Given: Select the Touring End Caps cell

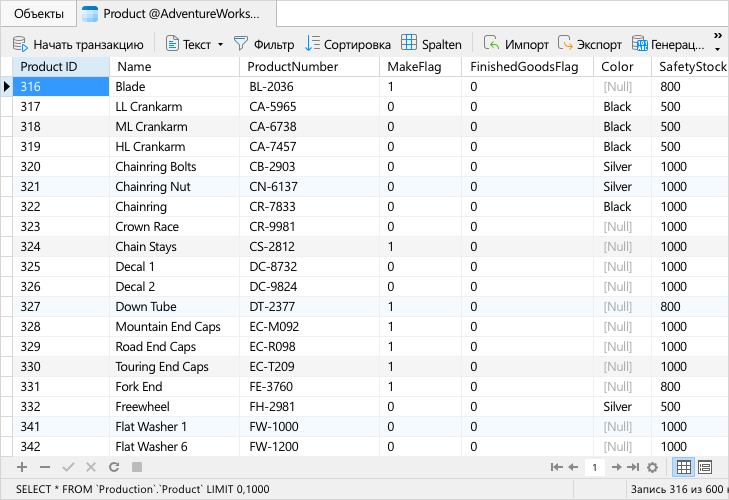Looking at the screenshot, I should pos(174,367).
